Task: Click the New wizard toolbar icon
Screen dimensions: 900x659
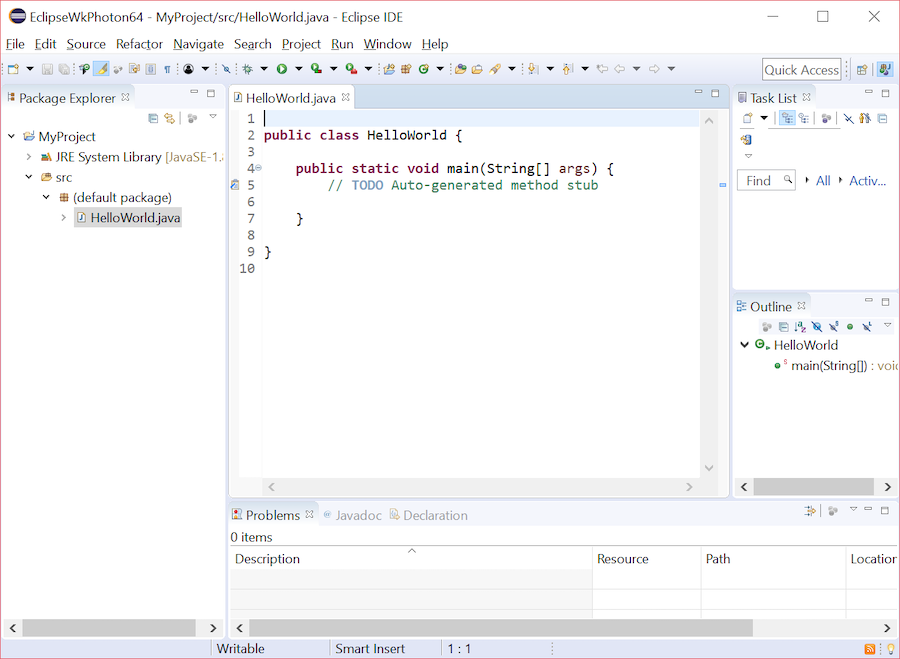Action: point(13,69)
